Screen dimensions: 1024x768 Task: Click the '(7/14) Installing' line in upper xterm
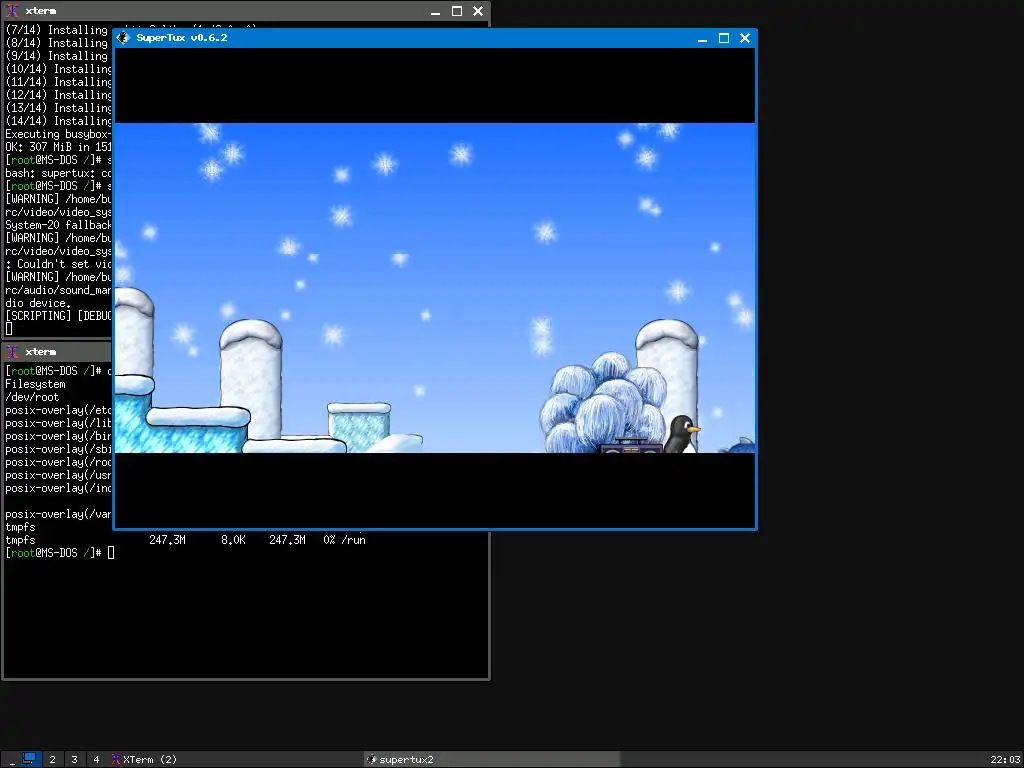point(57,30)
